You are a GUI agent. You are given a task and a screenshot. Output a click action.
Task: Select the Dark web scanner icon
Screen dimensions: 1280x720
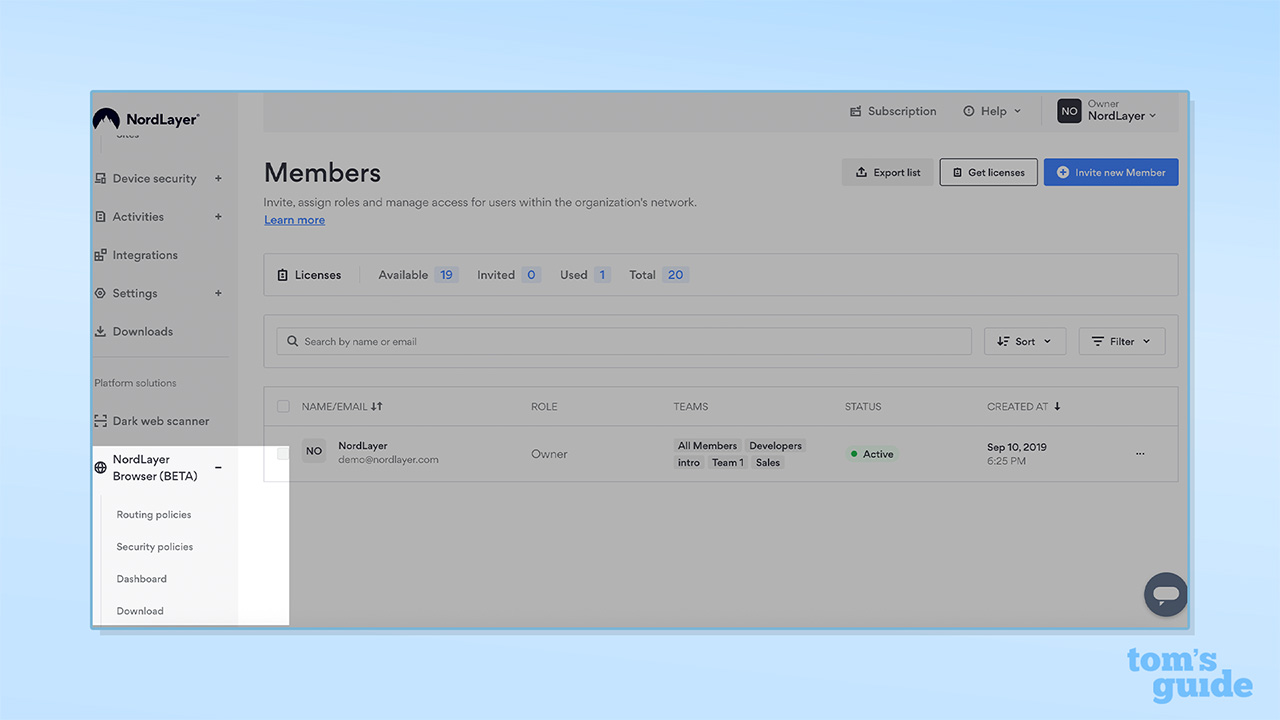[102, 420]
